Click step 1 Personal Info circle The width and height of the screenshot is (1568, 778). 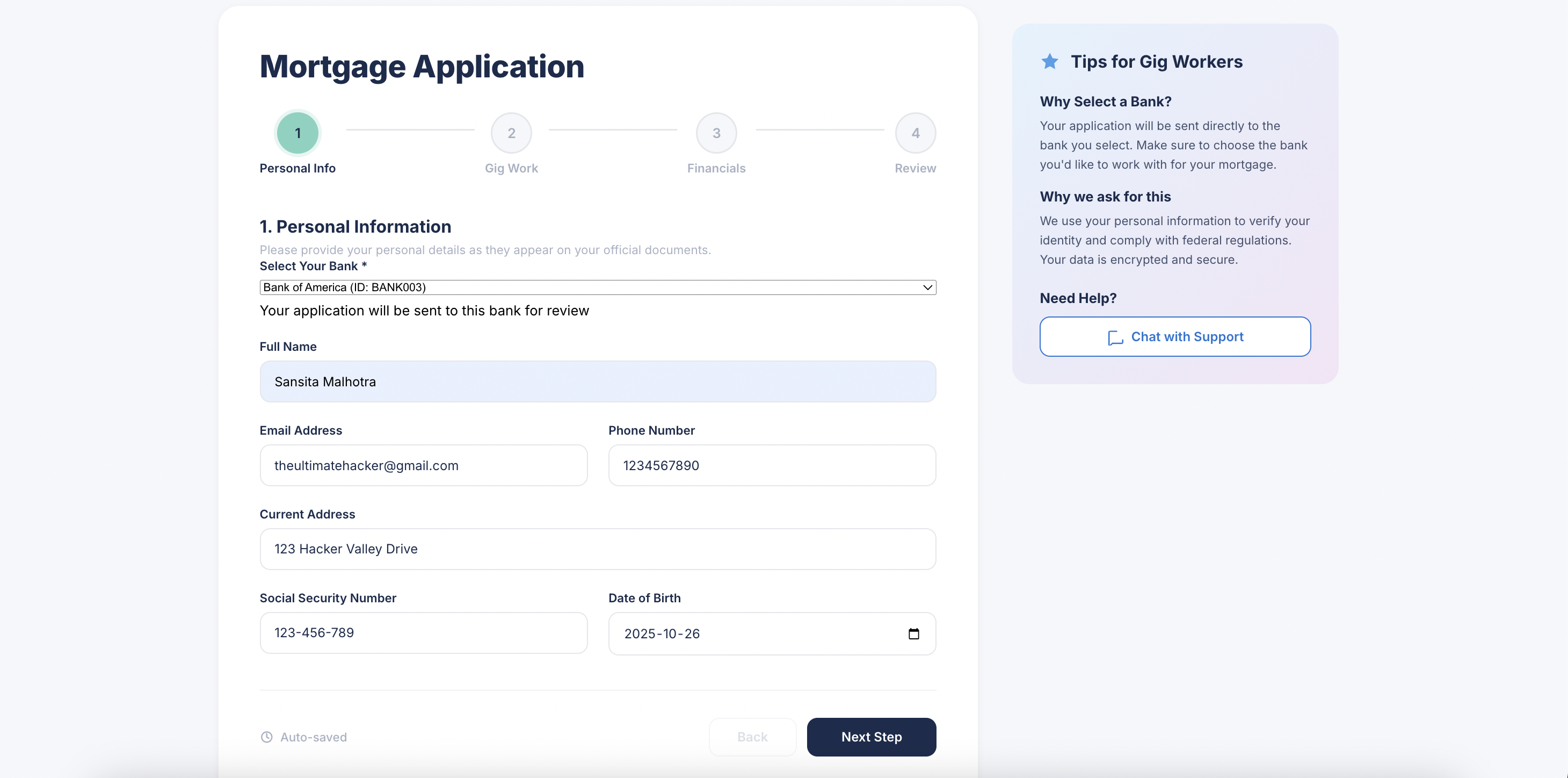(x=297, y=133)
